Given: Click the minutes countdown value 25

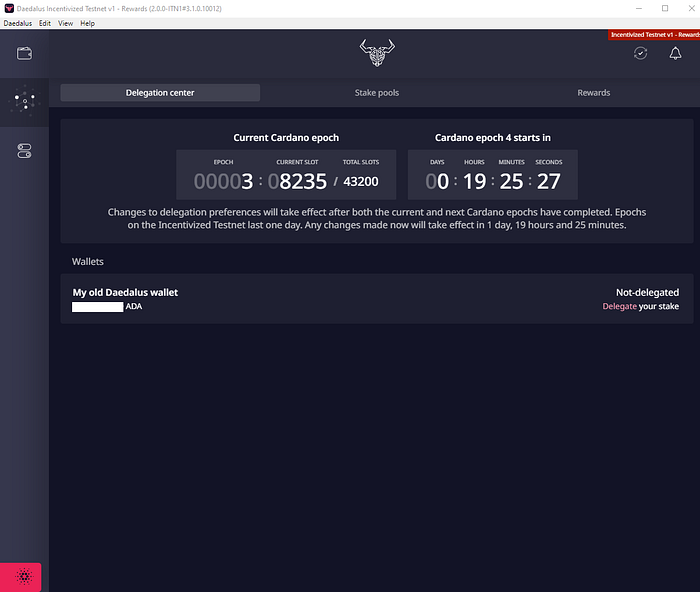Looking at the screenshot, I should point(511,181).
